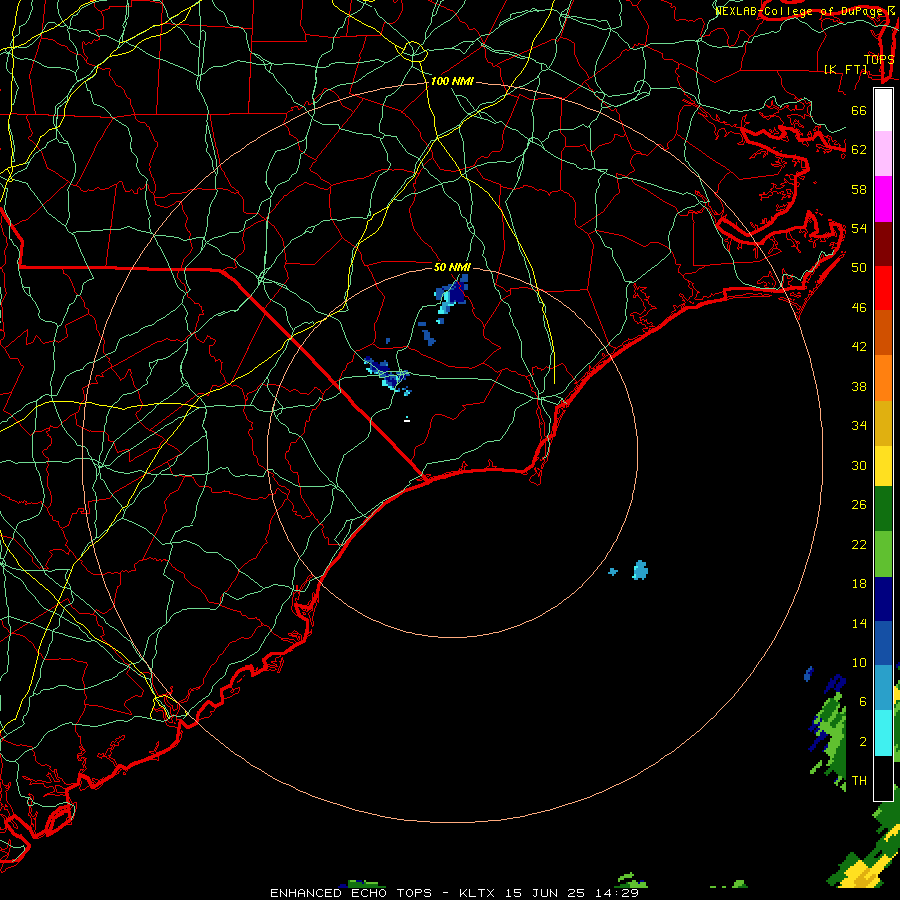This screenshot has height=900, width=900.
Task: Click the legend value '10'
Action: click(859, 664)
